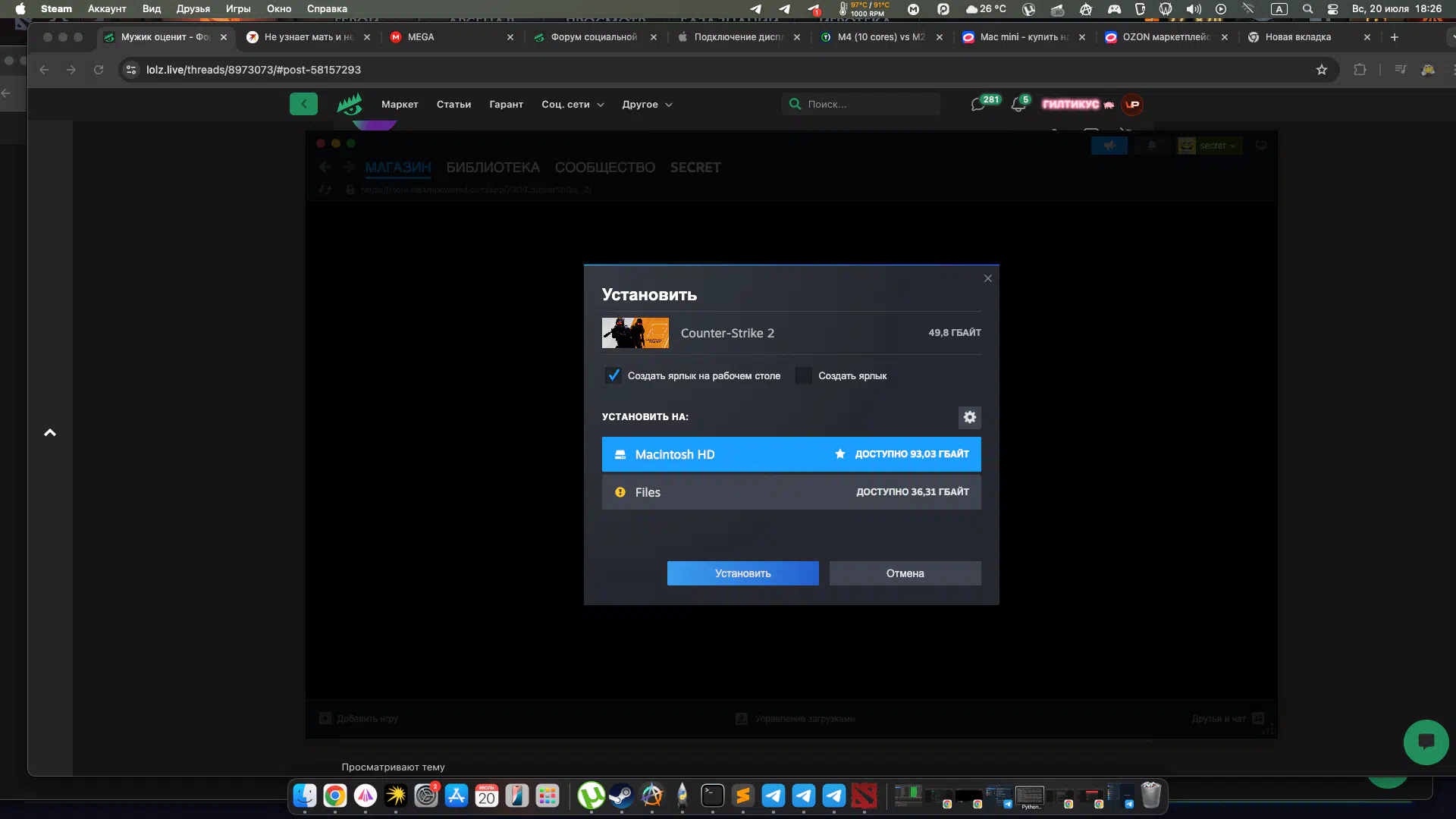Click the browser back arrow
Viewport: 1456px width, 819px height.
tap(44, 70)
